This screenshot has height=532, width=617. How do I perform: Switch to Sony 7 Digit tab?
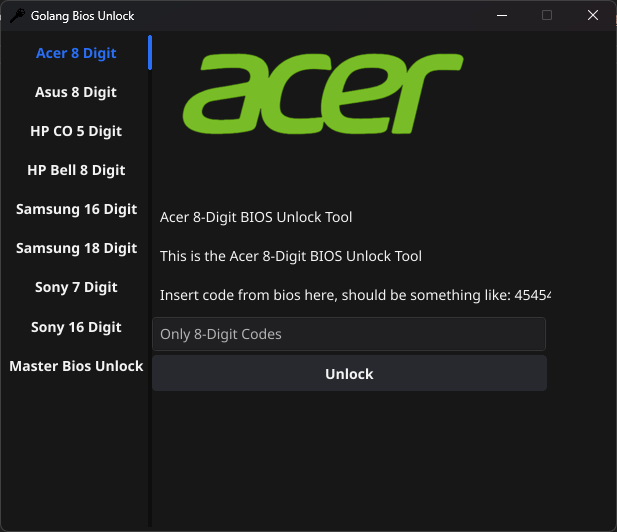tap(76, 287)
